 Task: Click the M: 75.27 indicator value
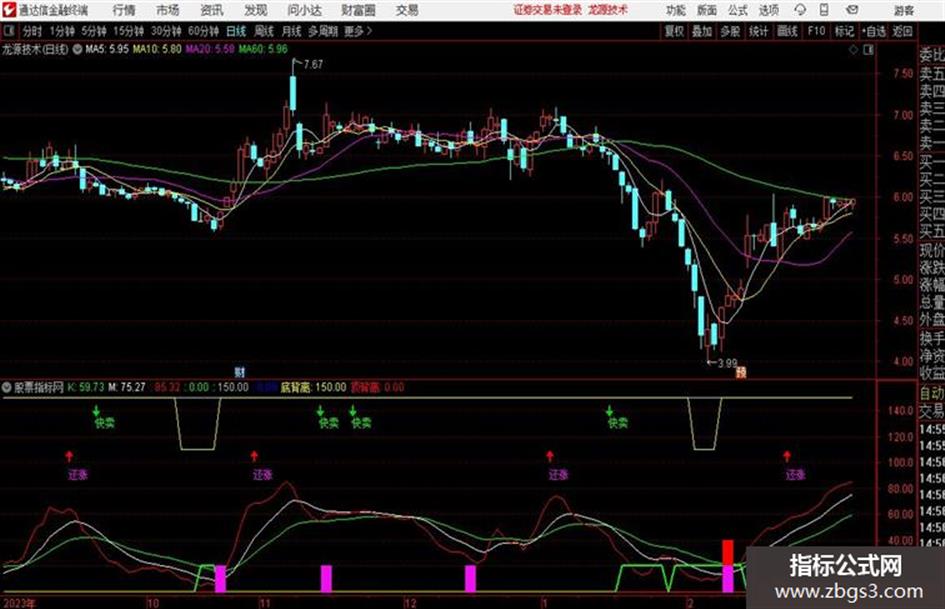tap(127, 387)
